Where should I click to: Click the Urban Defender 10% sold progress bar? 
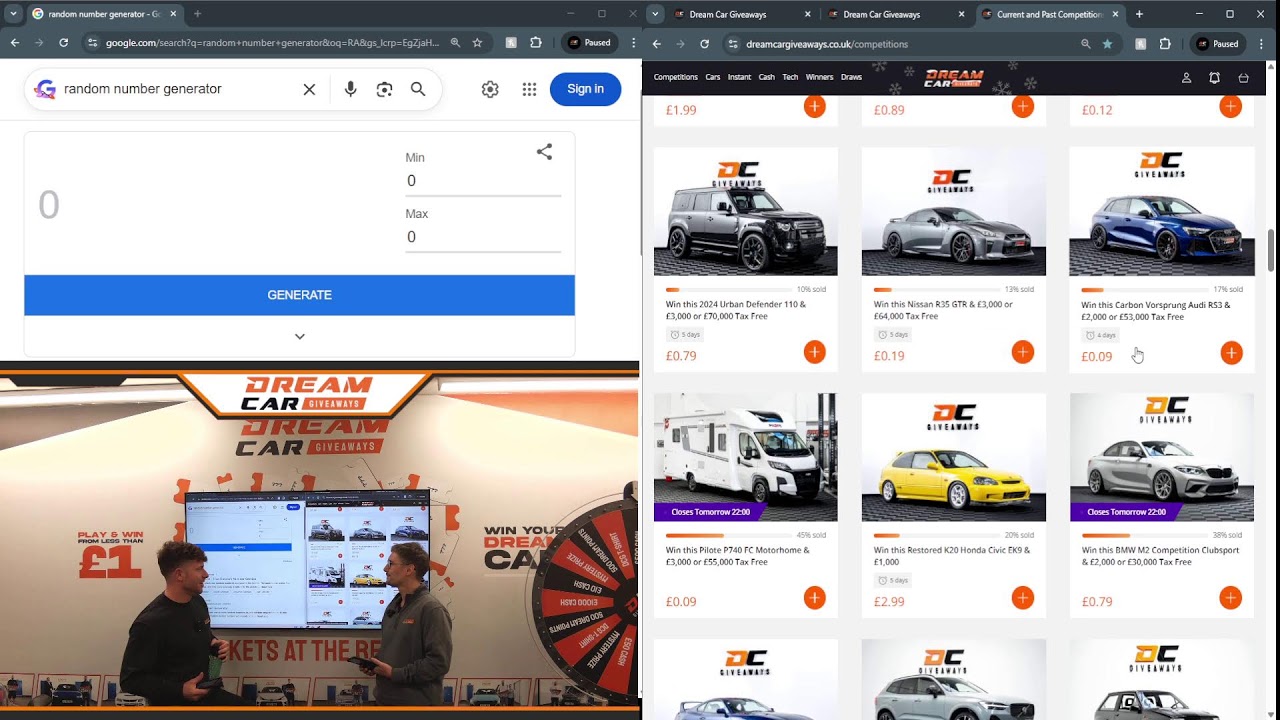(x=728, y=290)
